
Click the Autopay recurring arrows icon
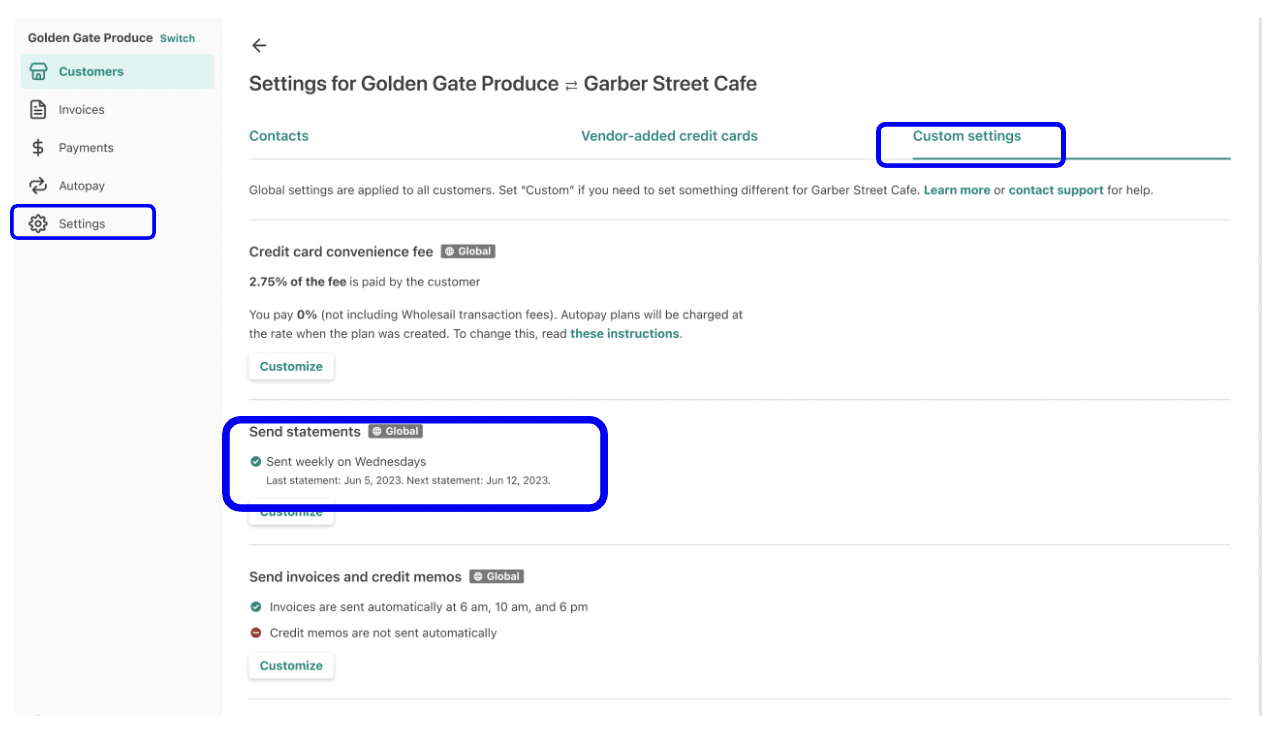point(38,186)
